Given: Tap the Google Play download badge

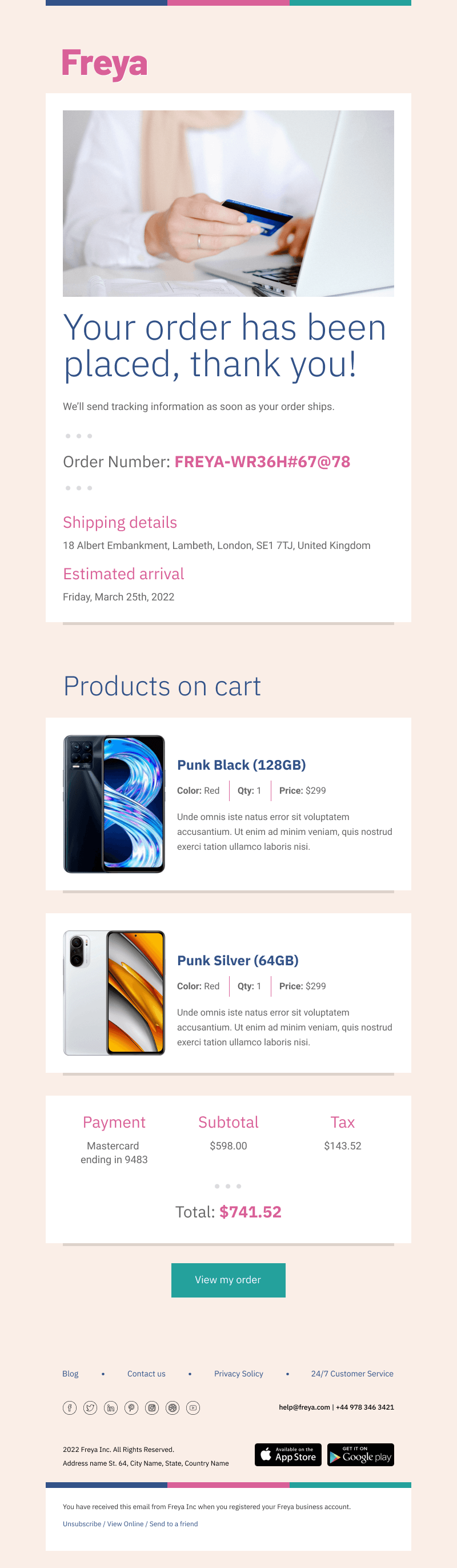Looking at the screenshot, I should tap(360, 1454).
